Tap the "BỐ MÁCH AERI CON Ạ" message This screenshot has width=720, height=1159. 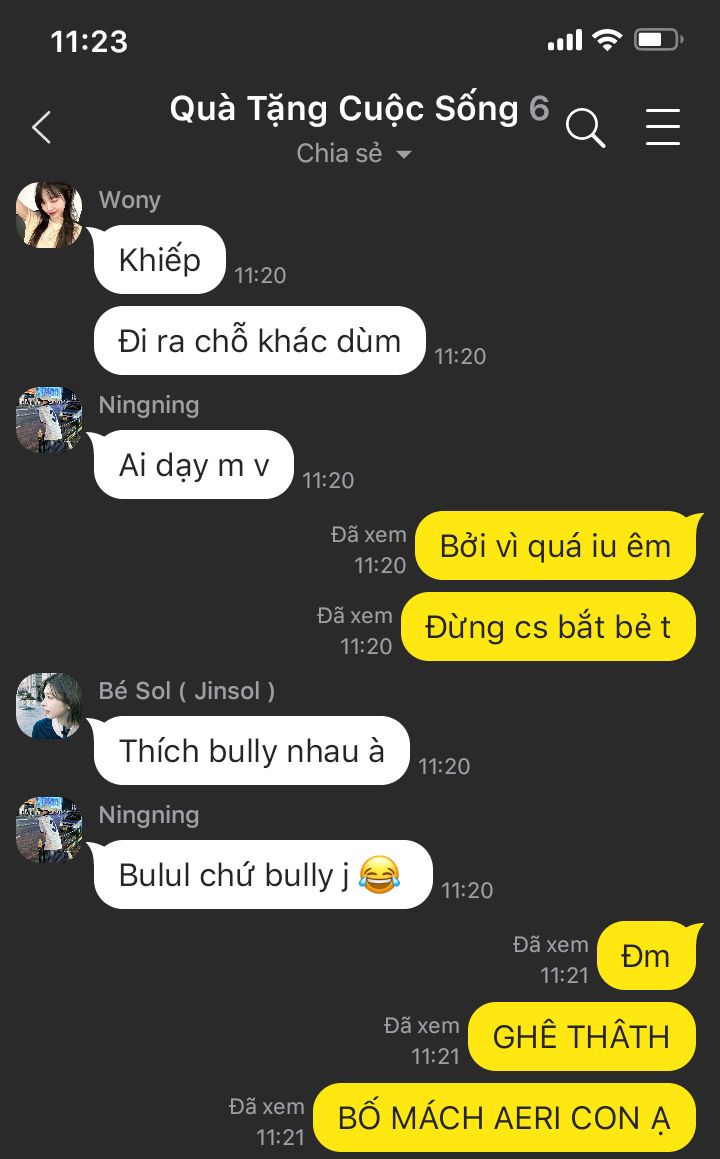point(504,1117)
